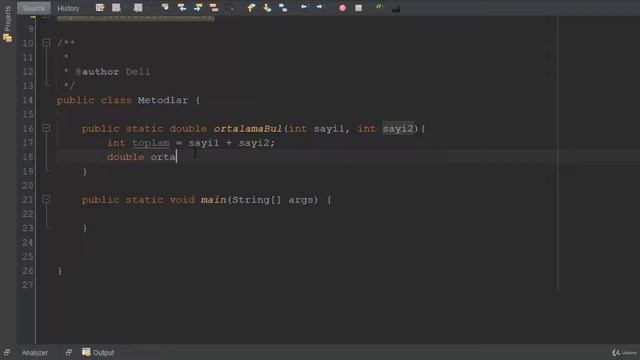Screen dimensions: 640x360
Task: Start macro recording red button
Action: [x=342, y=8]
